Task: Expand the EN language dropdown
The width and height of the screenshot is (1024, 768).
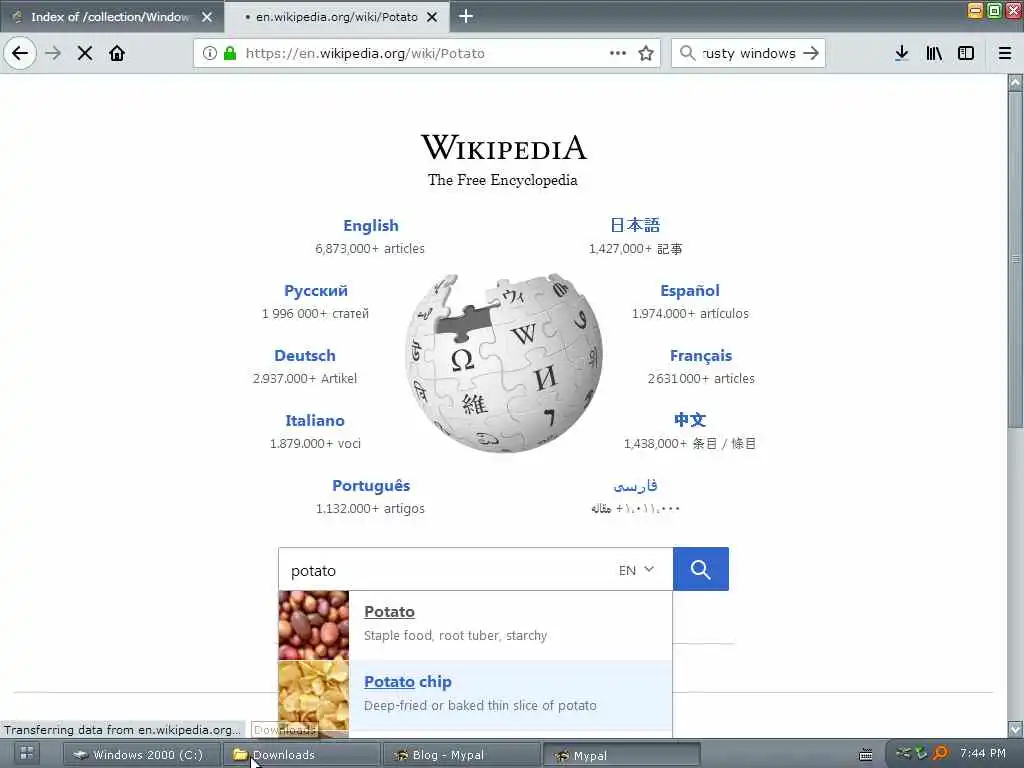Action: (x=636, y=570)
